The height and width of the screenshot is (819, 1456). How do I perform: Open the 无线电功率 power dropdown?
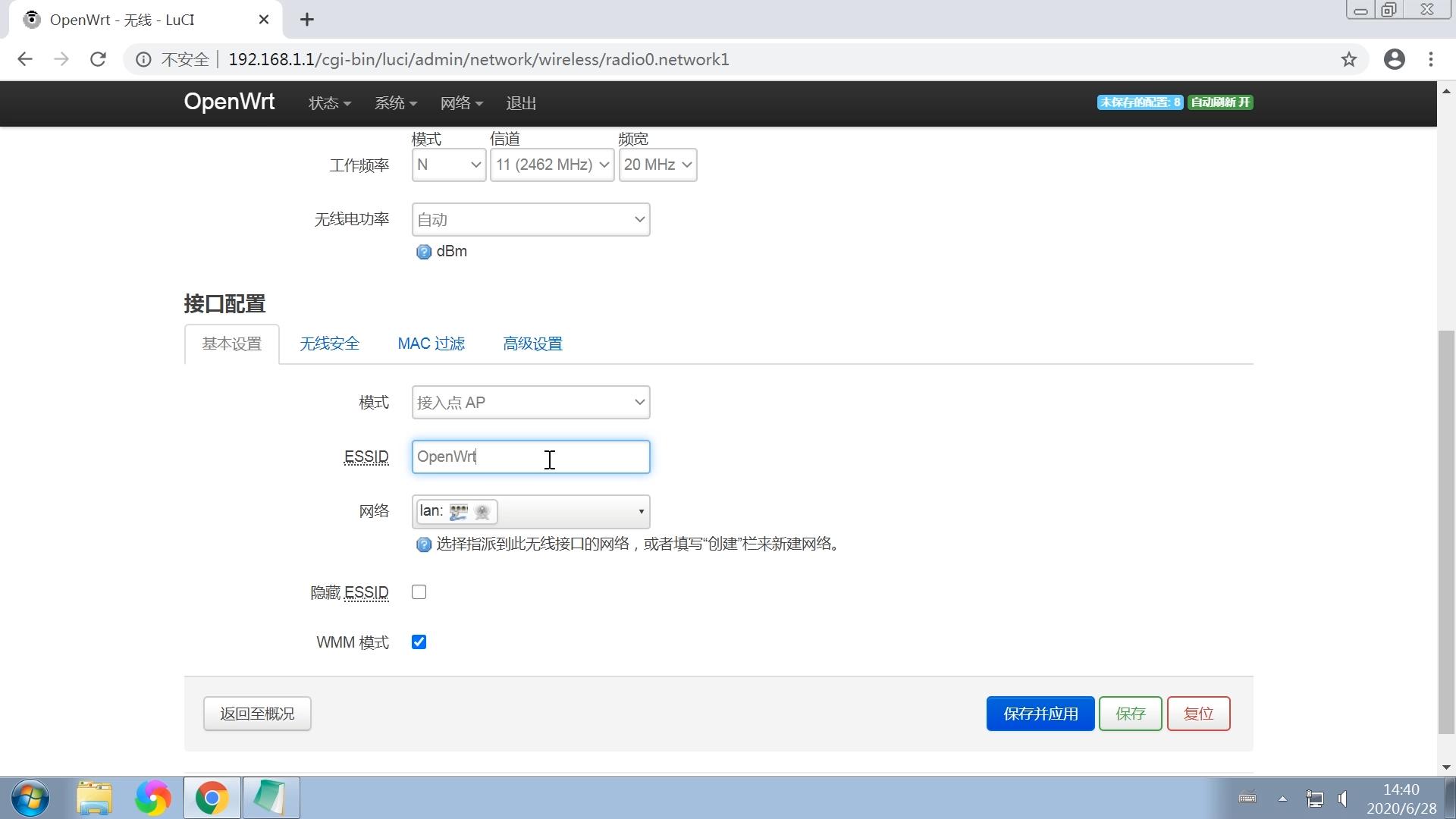531,219
